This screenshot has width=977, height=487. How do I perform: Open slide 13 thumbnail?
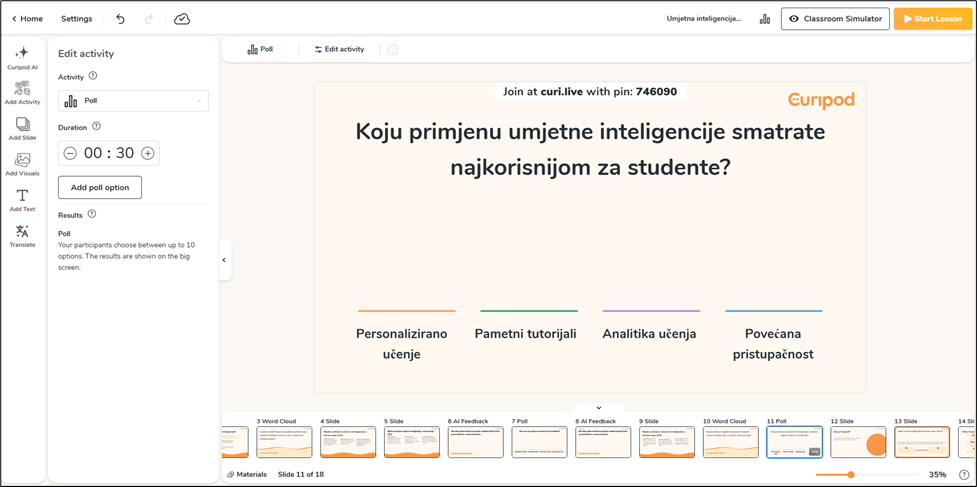coord(922,442)
